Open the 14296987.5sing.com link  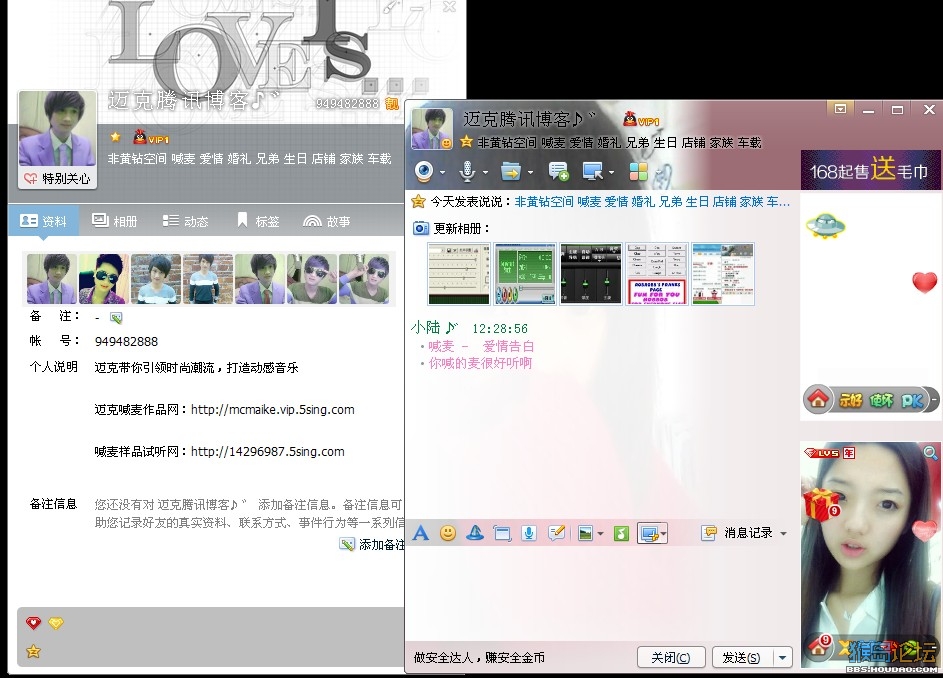pyautogui.click(x=268, y=452)
